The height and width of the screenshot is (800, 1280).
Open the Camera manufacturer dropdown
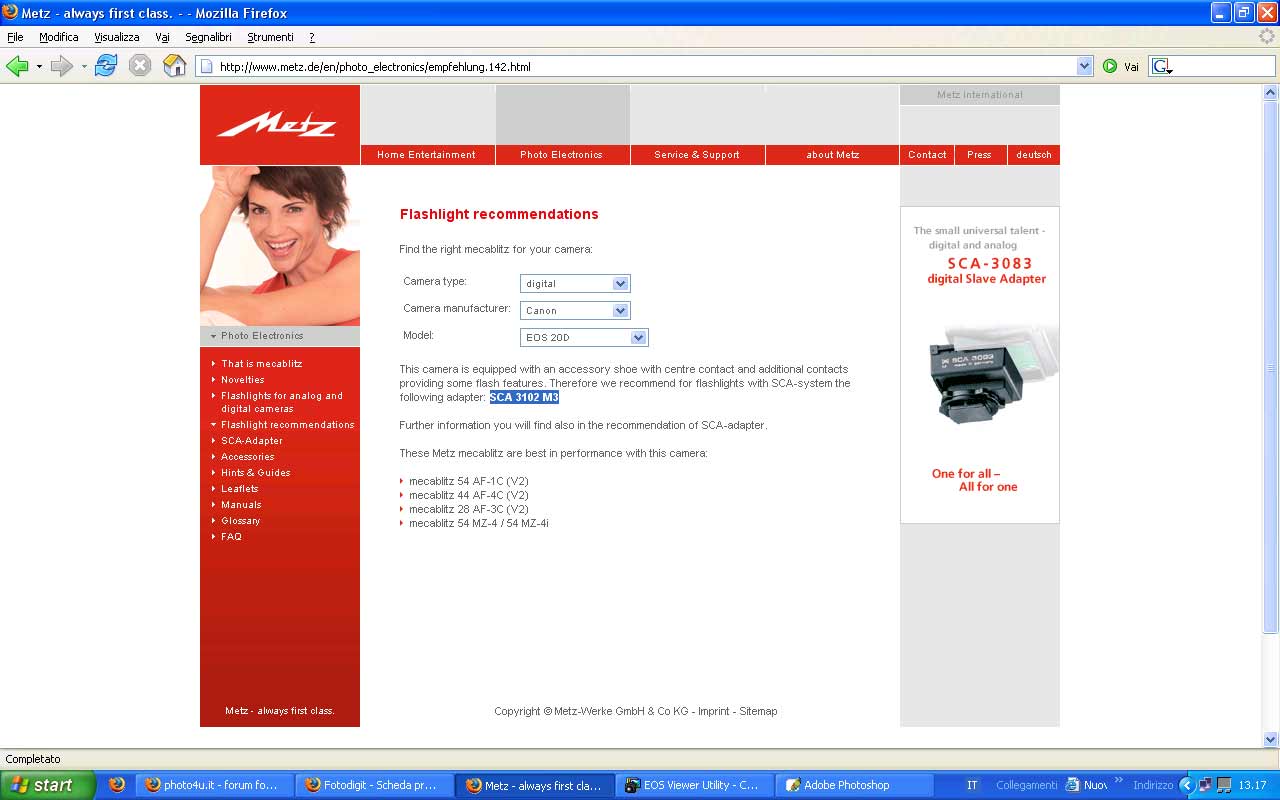(x=620, y=311)
